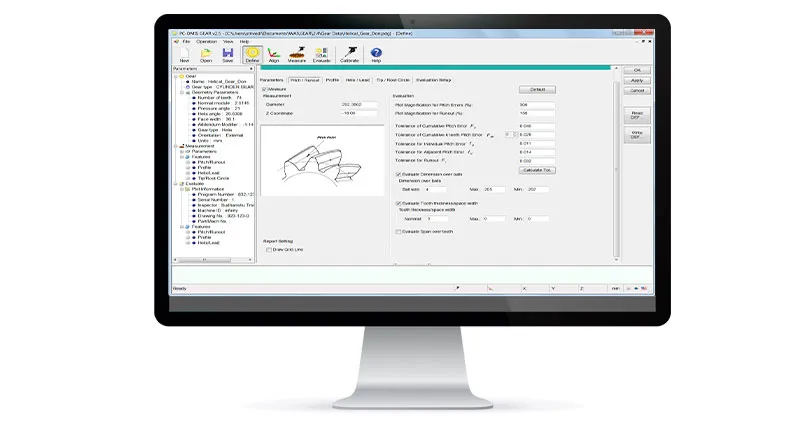
Task: Click the Diameter input field
Action: [x=350, y=104]
